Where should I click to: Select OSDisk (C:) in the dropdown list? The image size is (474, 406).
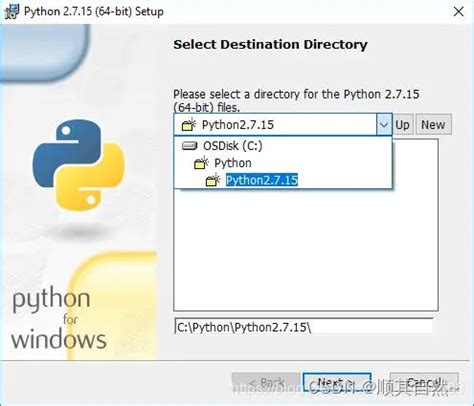point(283,146)
